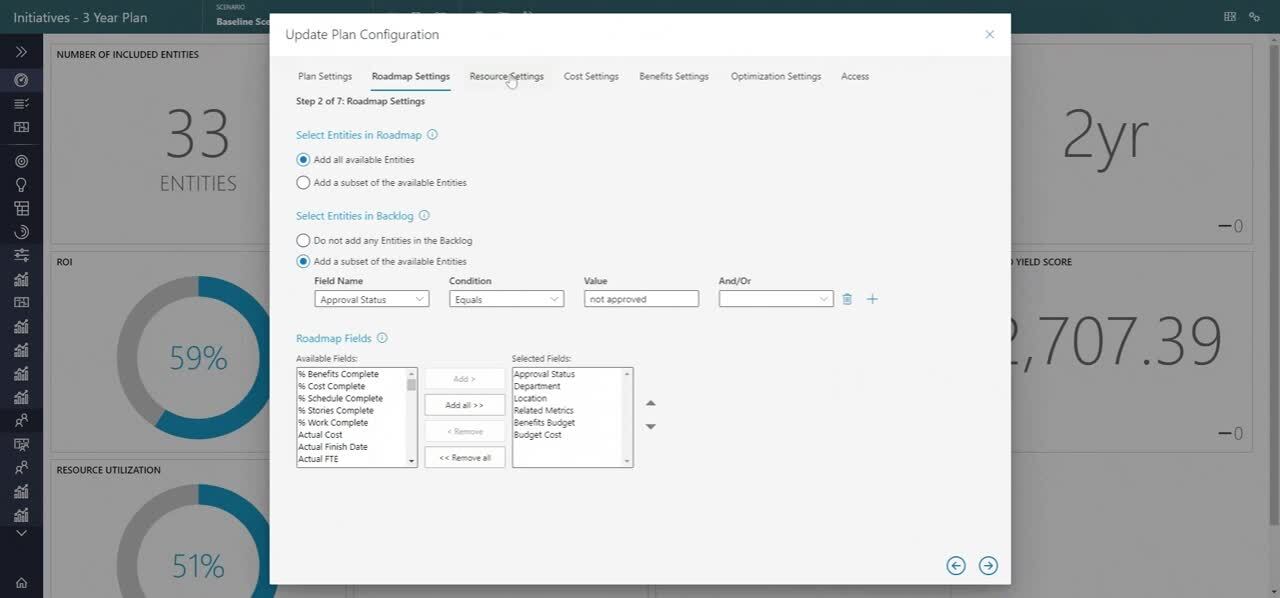Click the << Remove all button
1280x598 pixels.
pyautogui.click(x=465, y=457)
